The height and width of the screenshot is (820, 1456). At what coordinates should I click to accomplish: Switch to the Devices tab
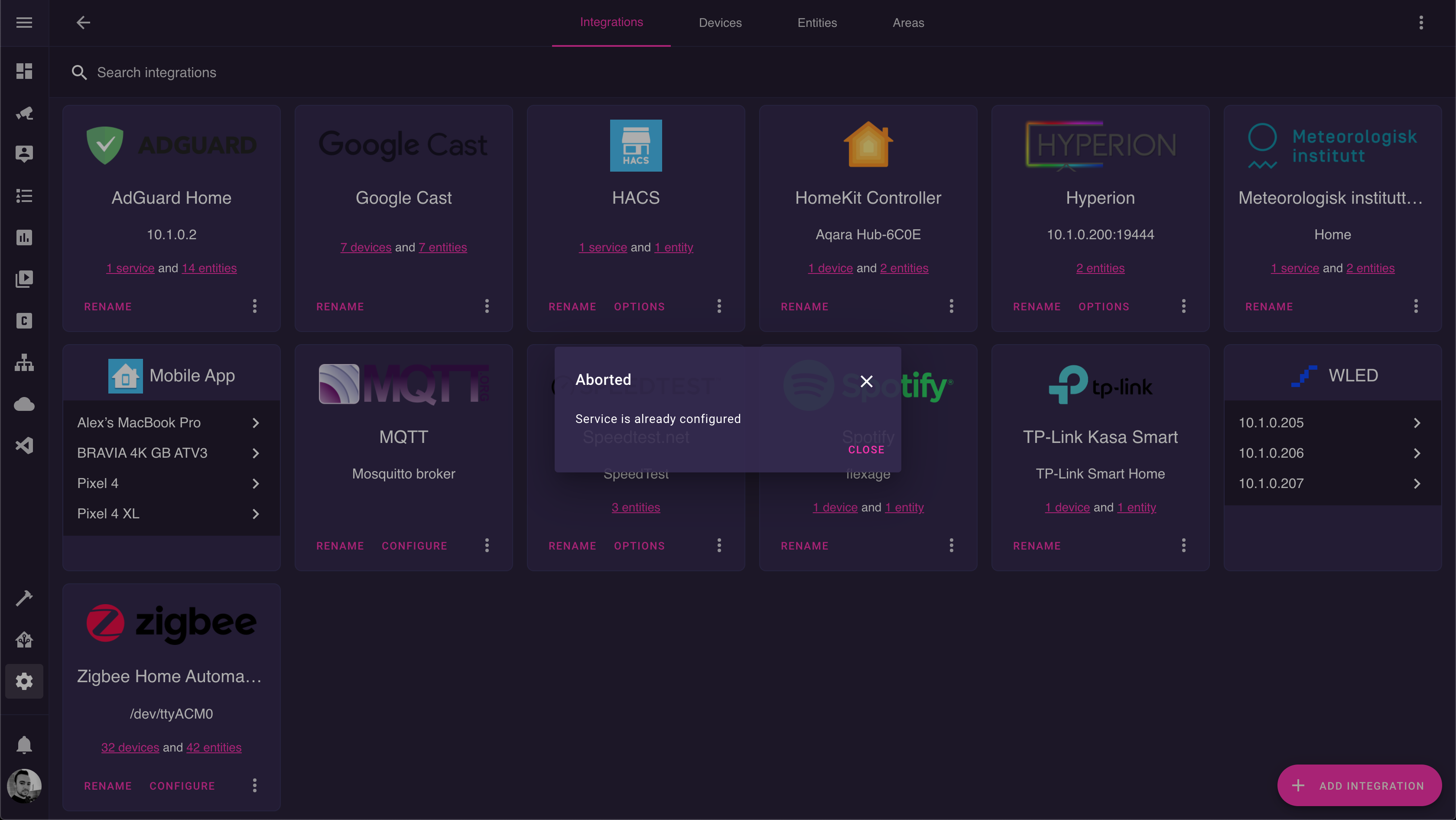719,23
